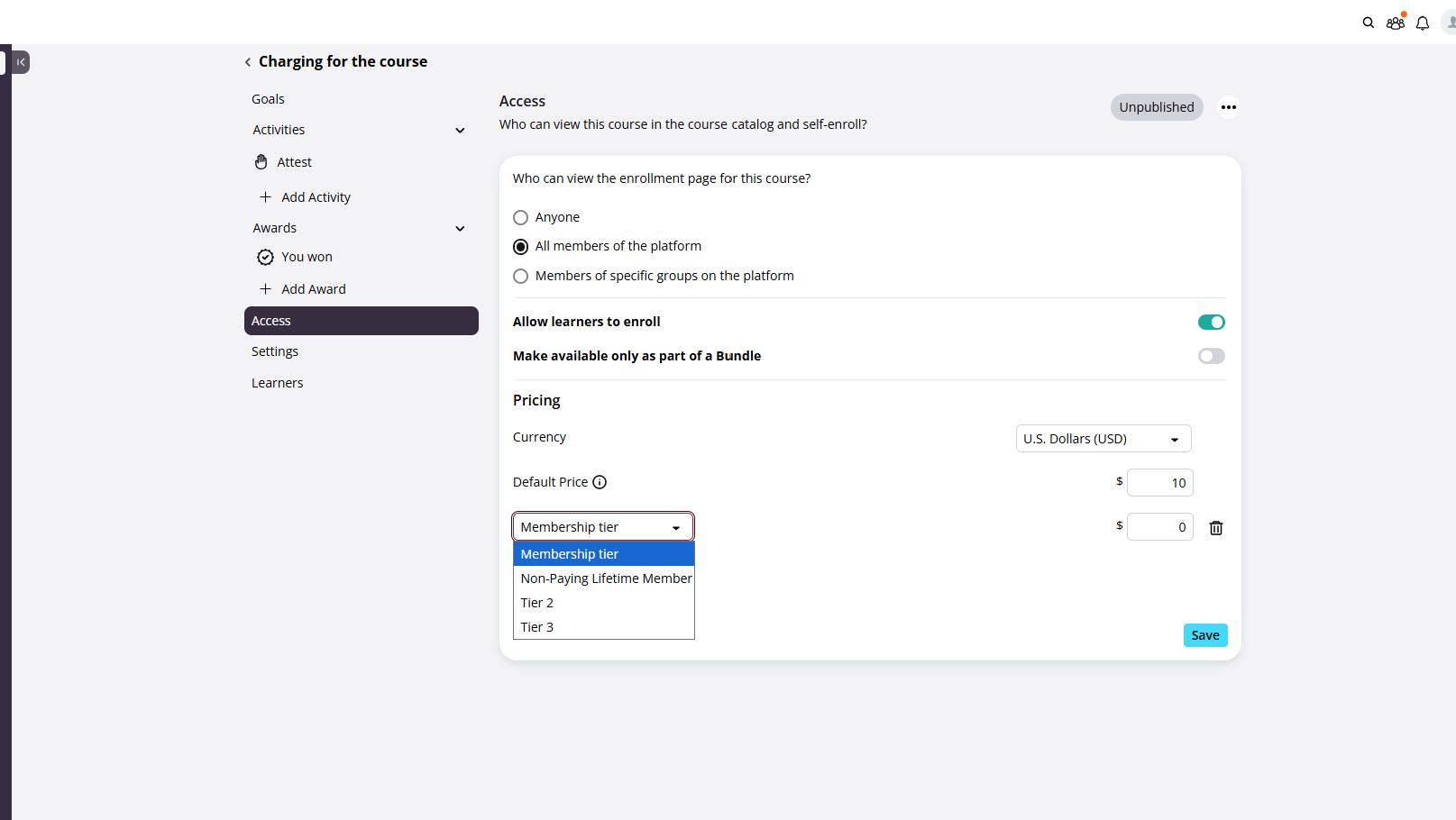Focus the Default Price input field
Image resolution: width=1456 pixels, height=820 pixels.
click(x=1159, y=483)
